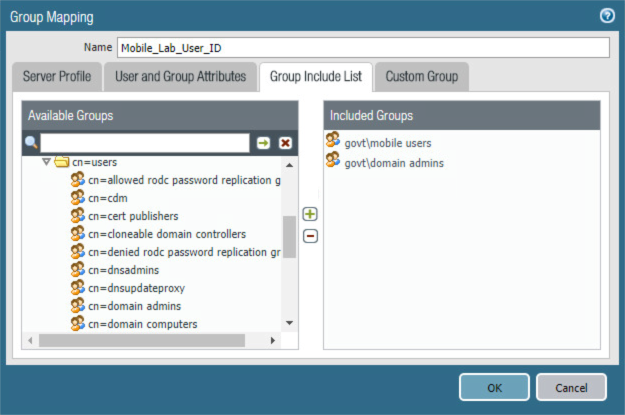Collapse the cn=users tree node
Screen dimensions: 625x415
tap(46, 161)
